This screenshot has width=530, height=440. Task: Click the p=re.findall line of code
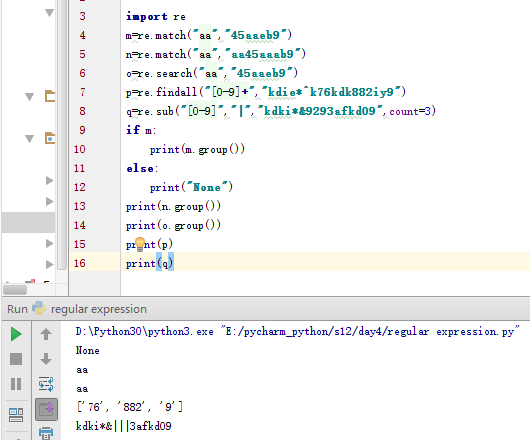[266, 92]
